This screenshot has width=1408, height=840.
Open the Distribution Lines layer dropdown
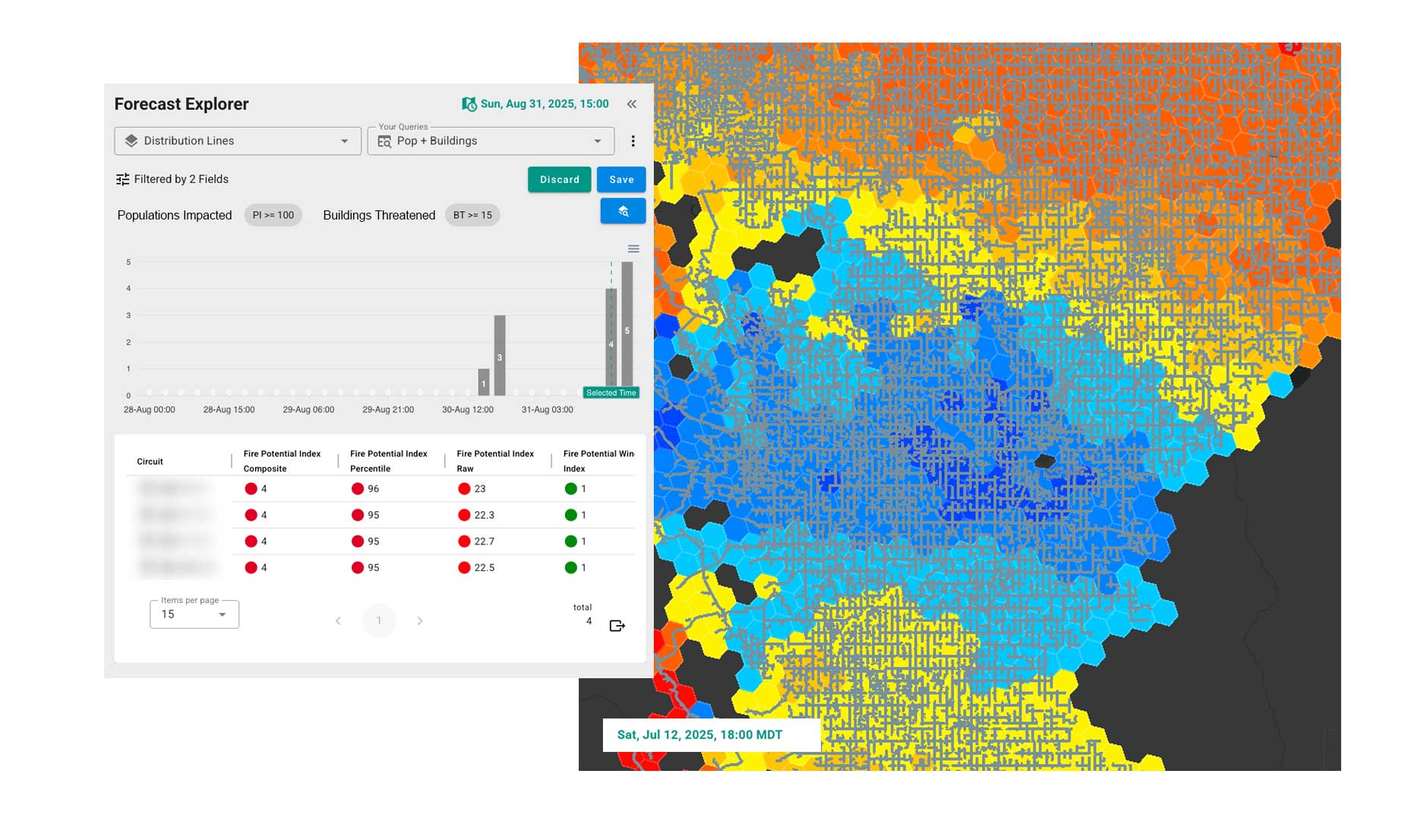click(x=238, y=141)
